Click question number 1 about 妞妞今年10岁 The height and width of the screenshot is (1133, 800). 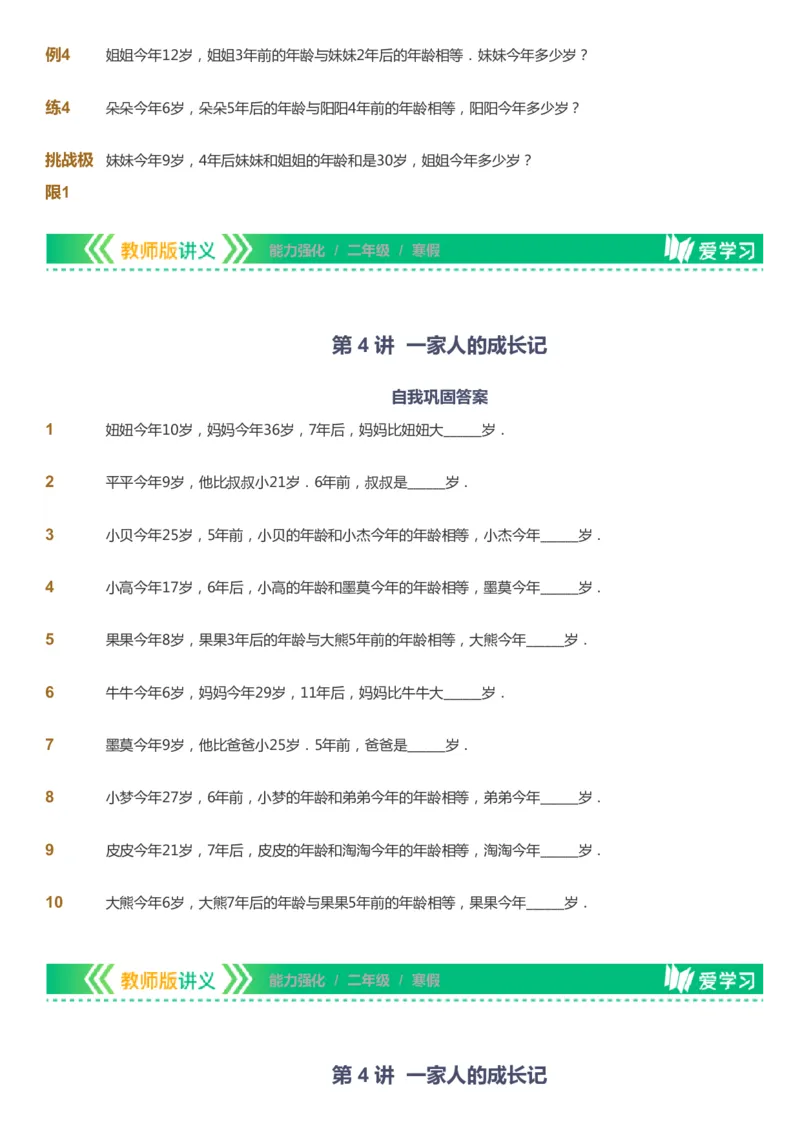50,431
